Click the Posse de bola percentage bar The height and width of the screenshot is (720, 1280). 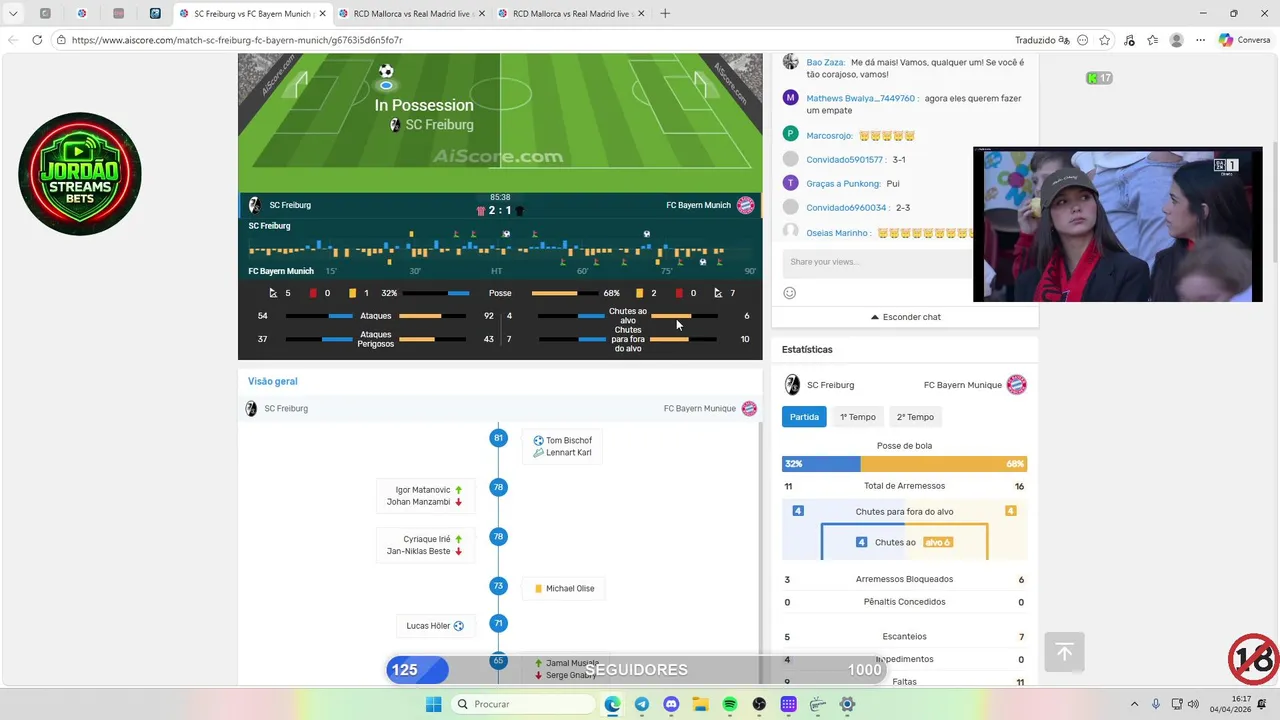tap(904, 464)
